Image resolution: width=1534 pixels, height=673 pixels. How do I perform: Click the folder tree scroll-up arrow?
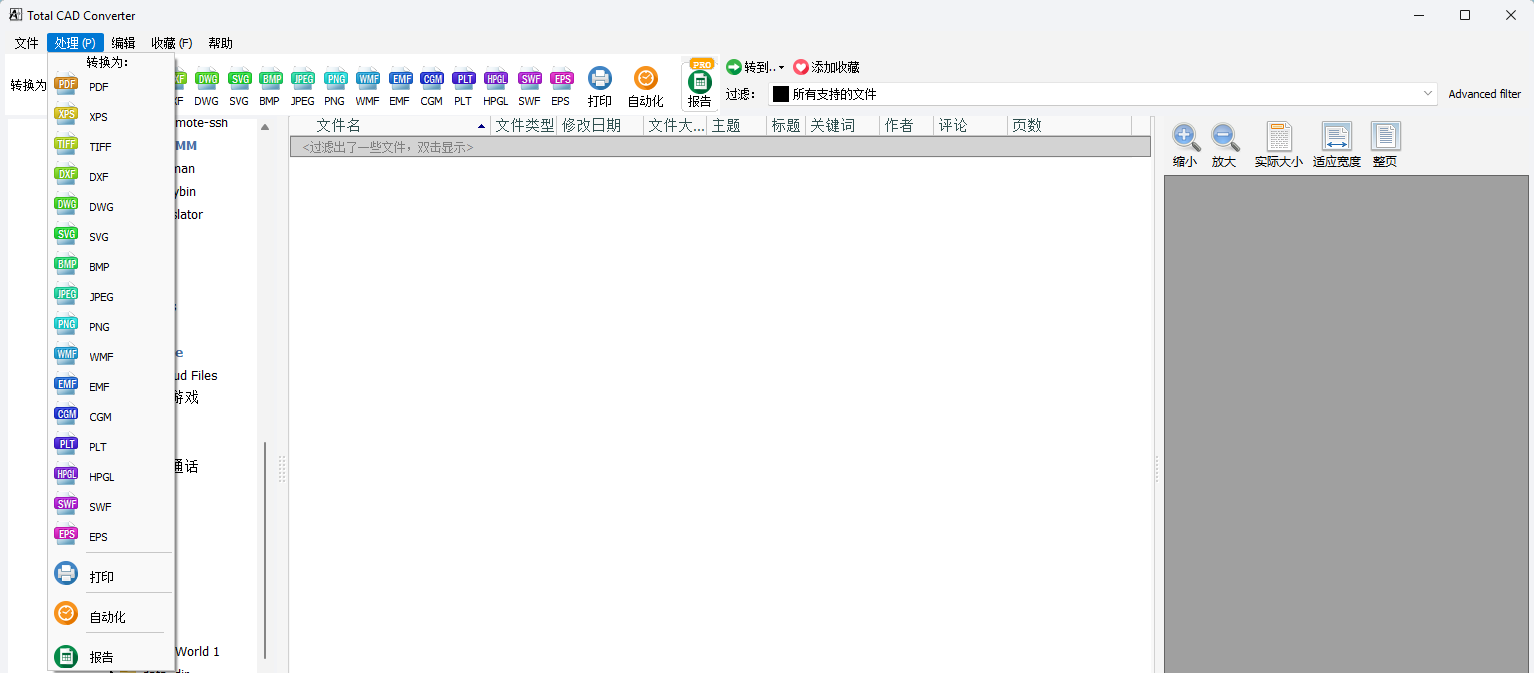[x=265, y=127]
